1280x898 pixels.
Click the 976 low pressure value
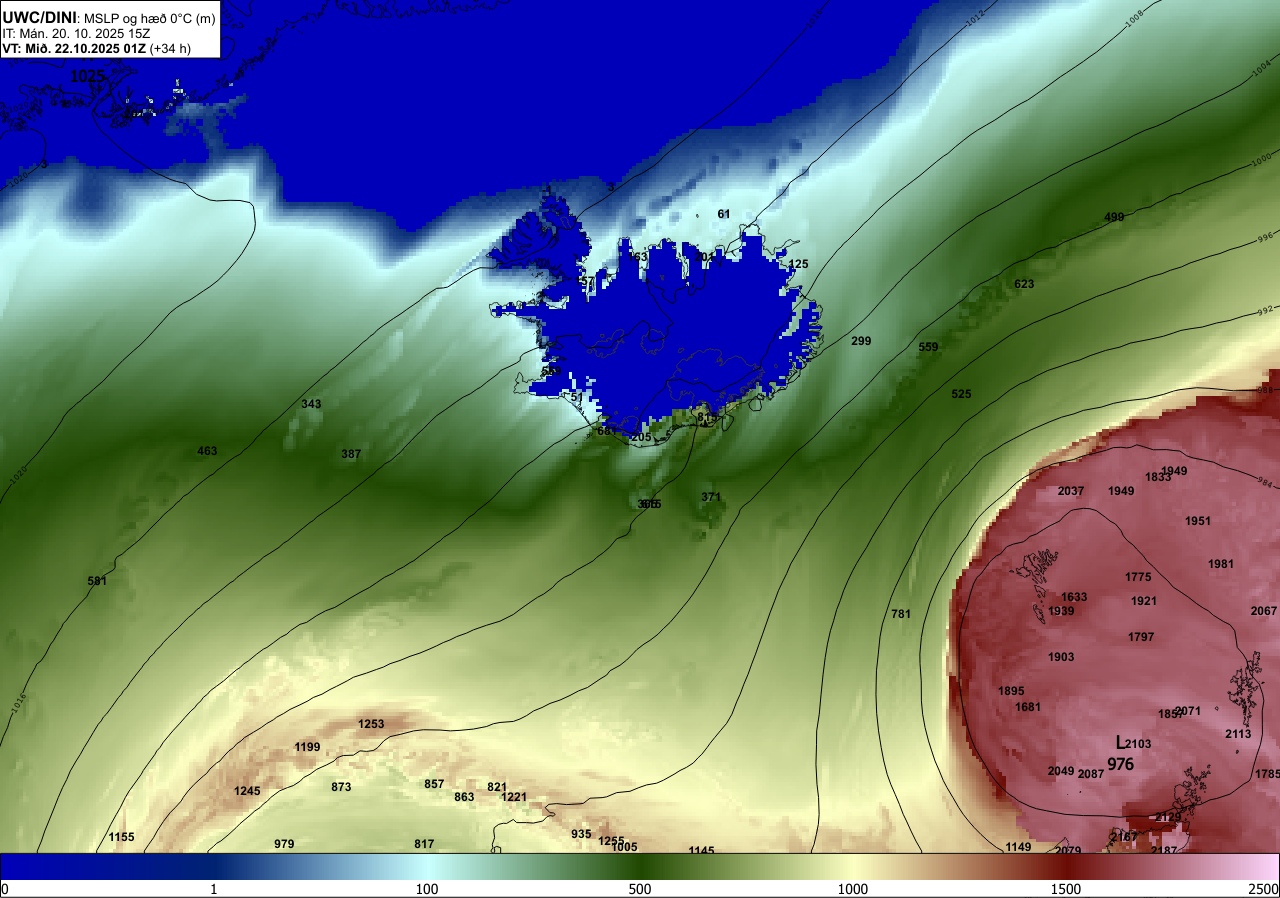pos(1120,764)
